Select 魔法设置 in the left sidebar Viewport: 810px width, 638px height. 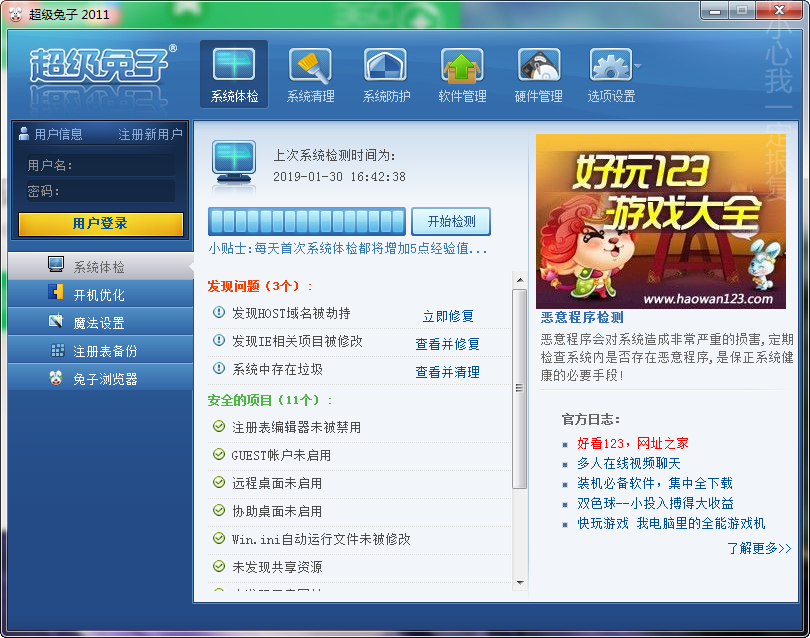click(101, 321)
